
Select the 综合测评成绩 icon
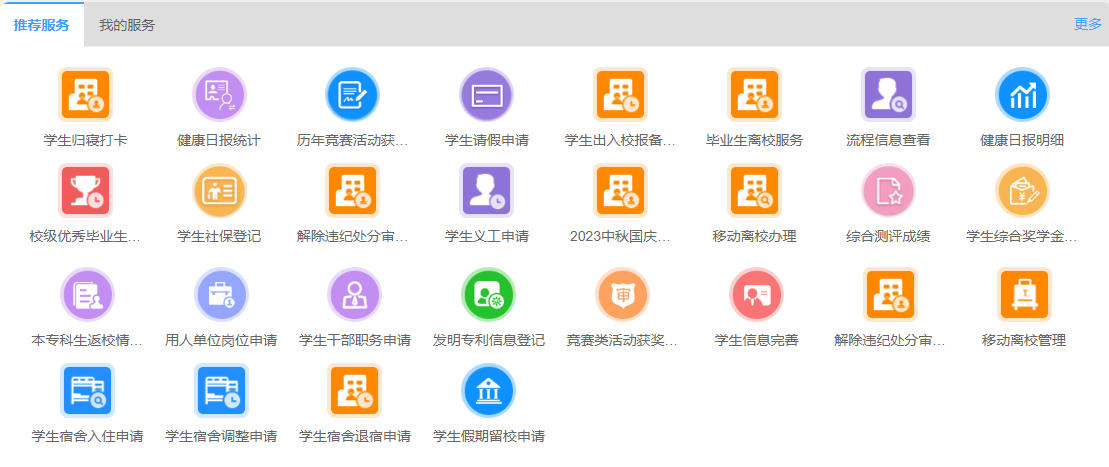pyautogui.click(x=888, y=191)
